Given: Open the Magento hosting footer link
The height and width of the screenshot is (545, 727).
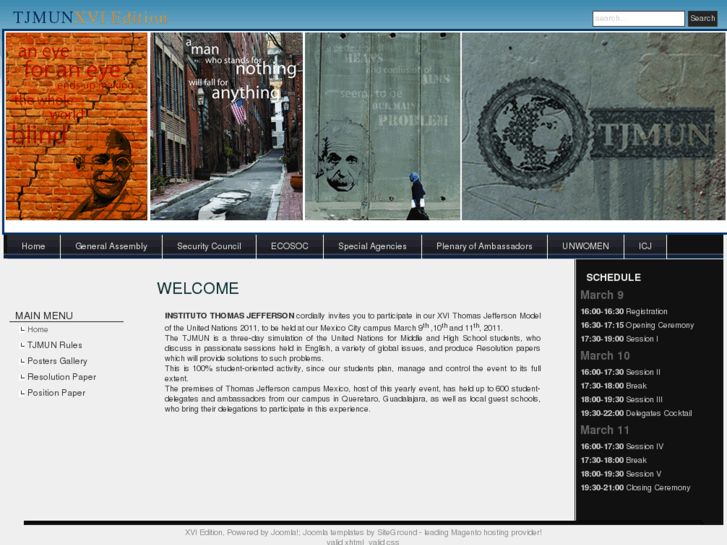Looking at the screenshot, I should [482, 532].
